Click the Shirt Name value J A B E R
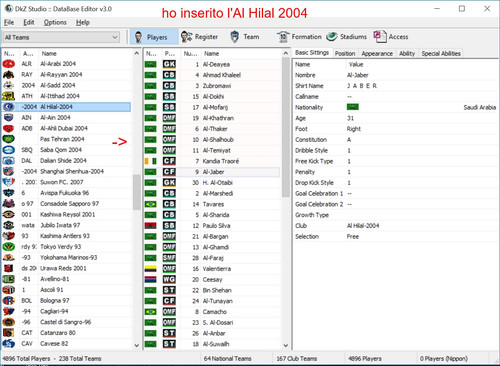This screenshot has width=500, height=366. click(x=362, y=86)
